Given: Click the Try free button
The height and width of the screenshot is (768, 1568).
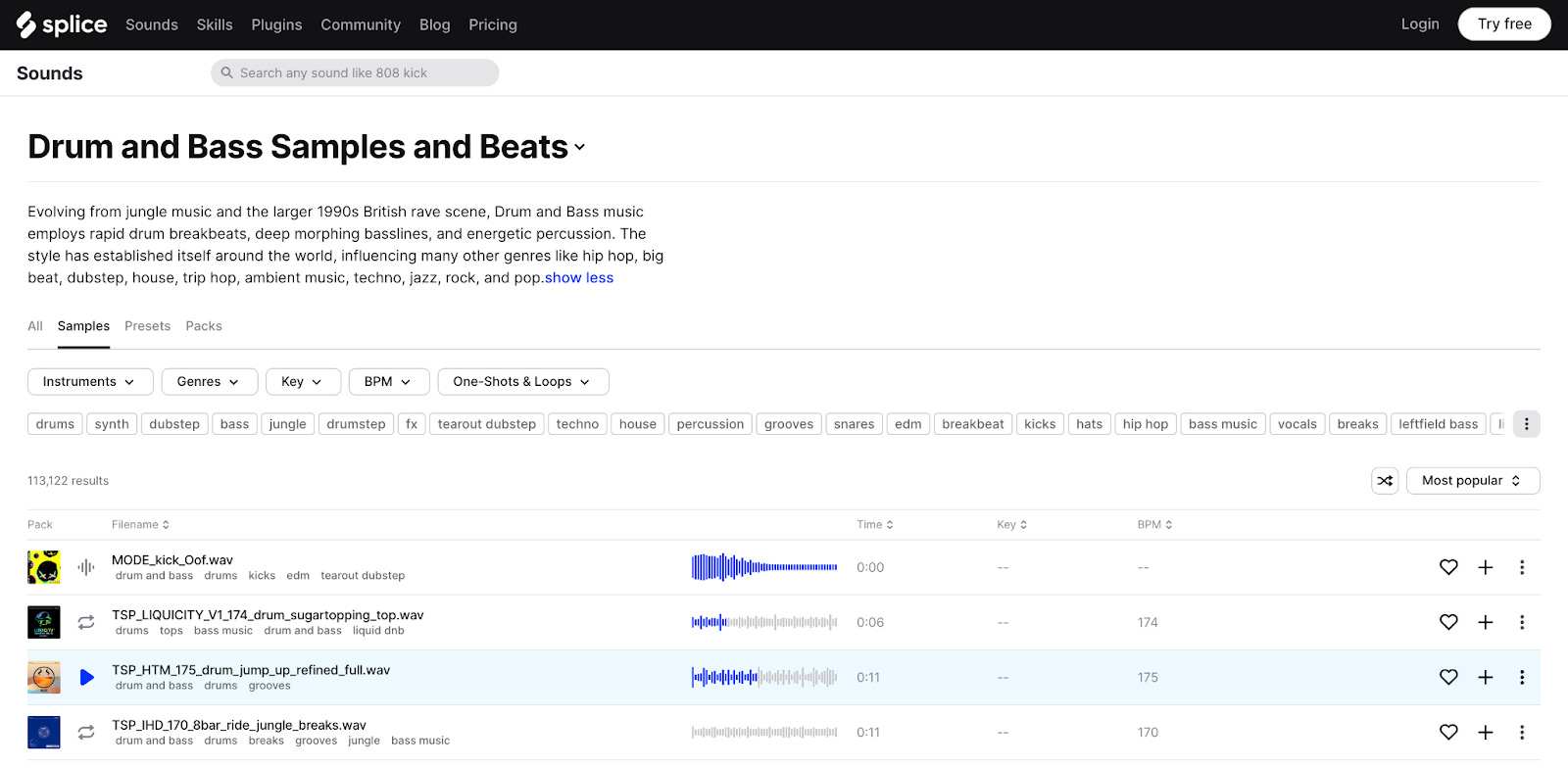Looking at the screenshot, I should pos(1504,24).
